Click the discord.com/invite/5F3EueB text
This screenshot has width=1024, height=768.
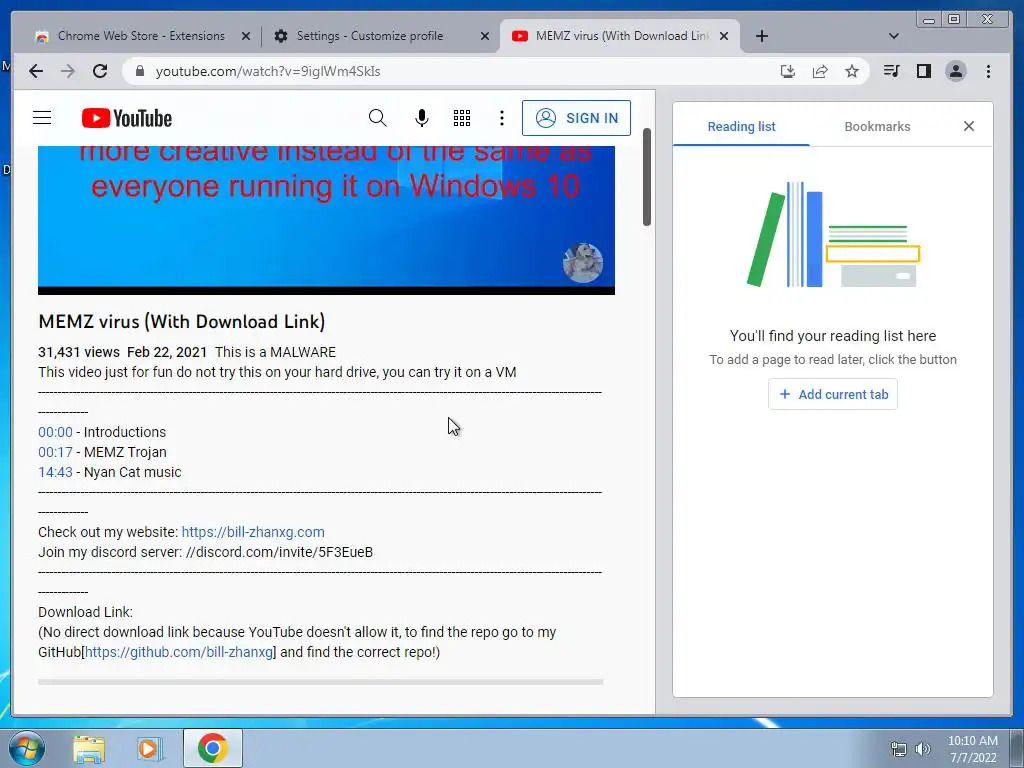click(x=280, y=552)
